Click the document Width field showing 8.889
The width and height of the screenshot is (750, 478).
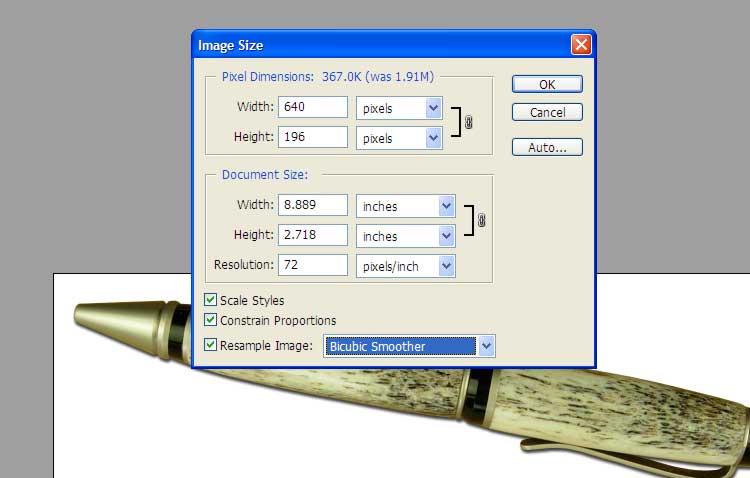[x=313, y=205]
